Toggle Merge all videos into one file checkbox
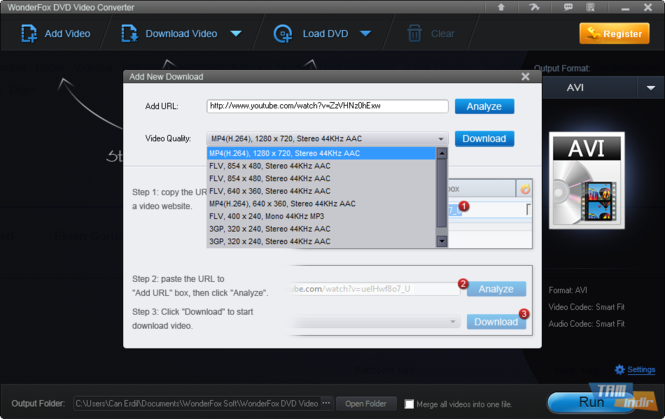Screen dimensions: 665x419 [x=409, y=404]
